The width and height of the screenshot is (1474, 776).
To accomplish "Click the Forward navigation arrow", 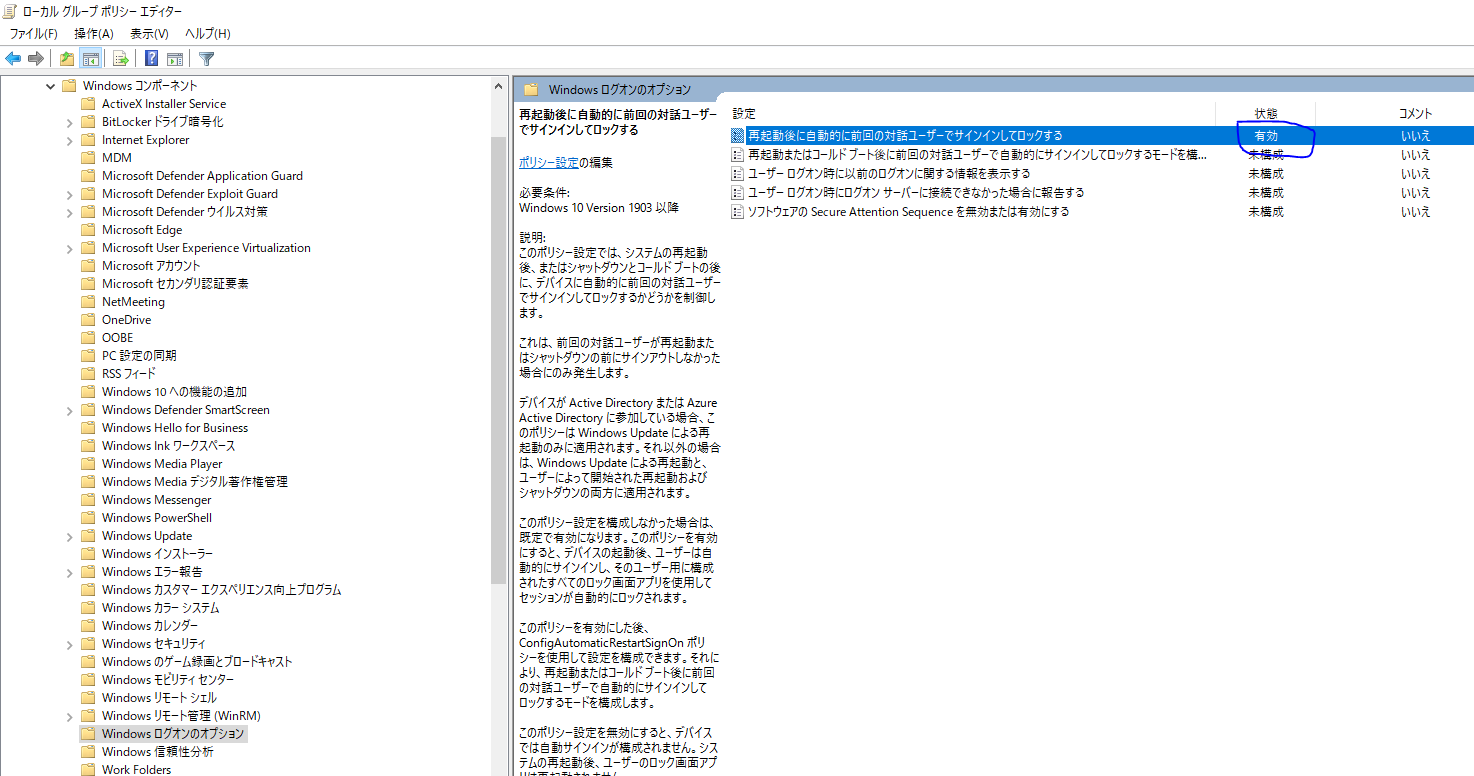I will [37, 58].
